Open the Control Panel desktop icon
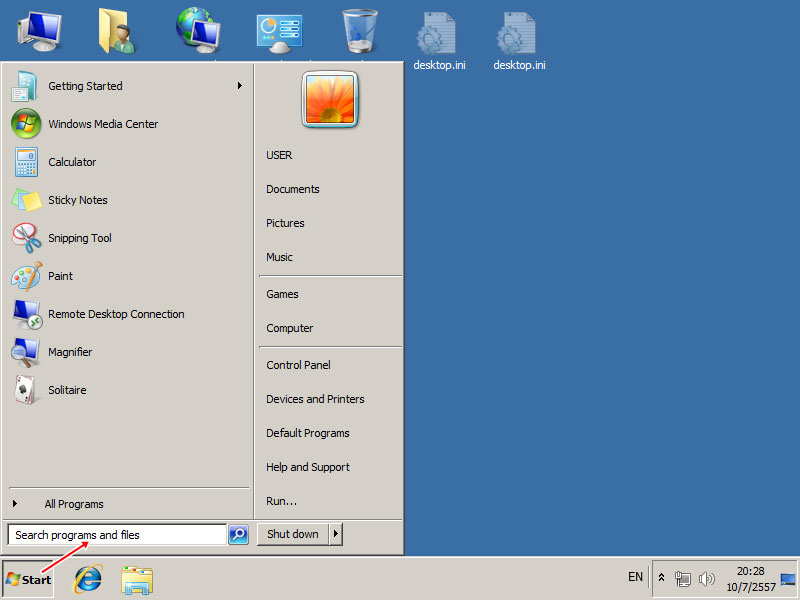 pyautogui.click(x=279, y=34)
